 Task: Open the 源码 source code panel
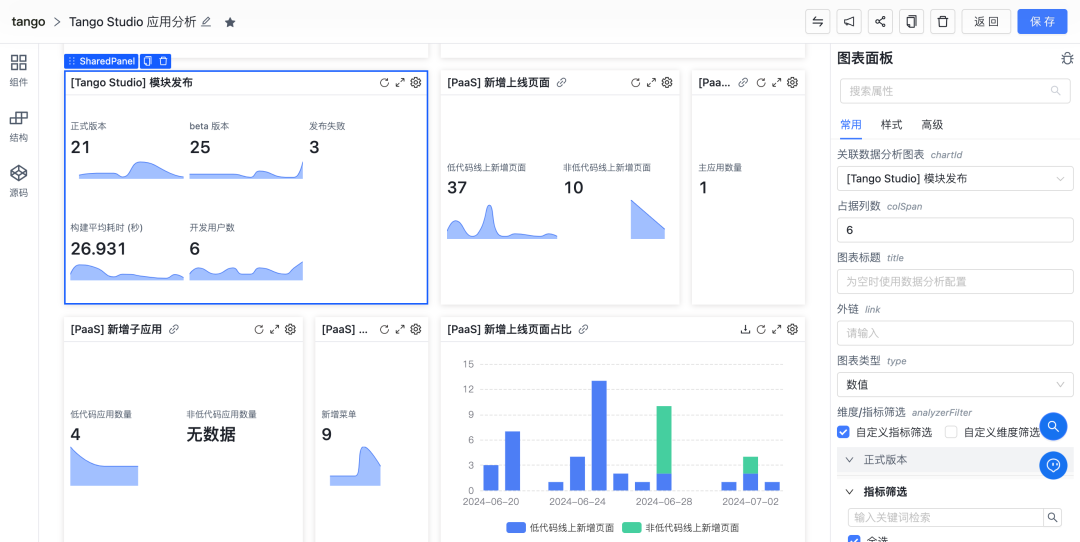pyautogui.click(x=18, y=180)
